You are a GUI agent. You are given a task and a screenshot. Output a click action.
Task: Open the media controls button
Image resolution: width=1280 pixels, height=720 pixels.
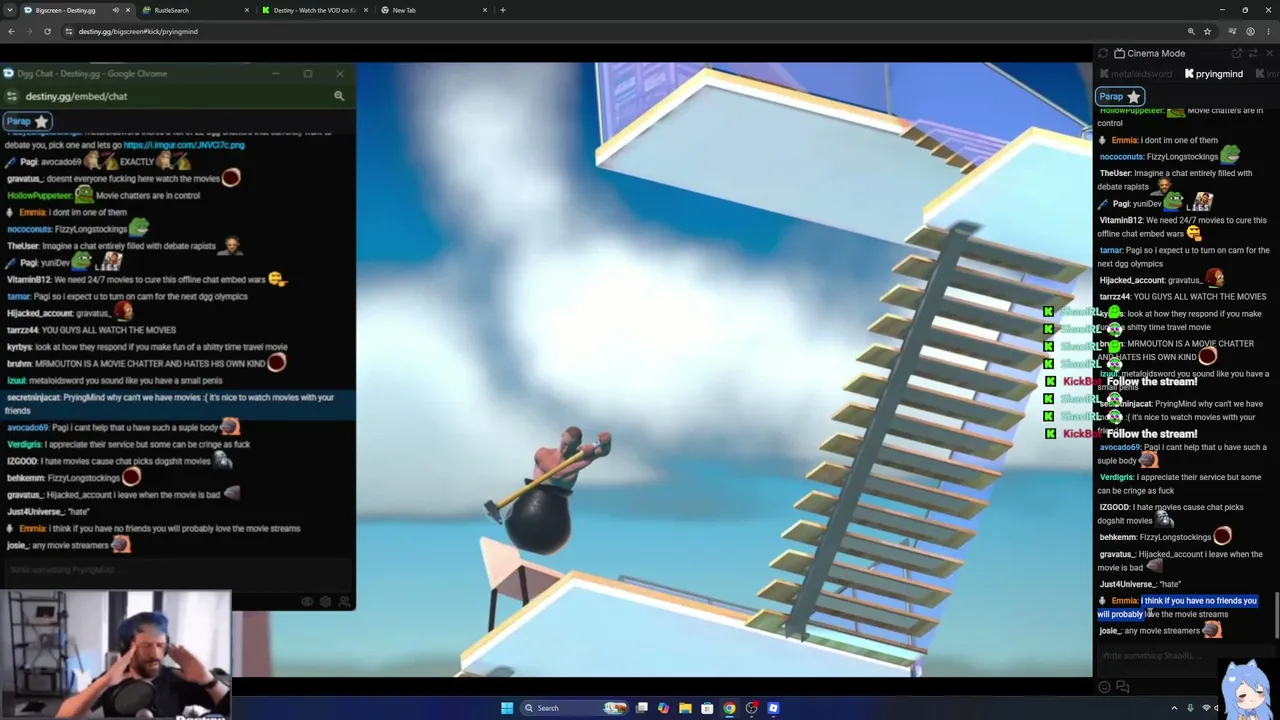[x=1232, y=31]
